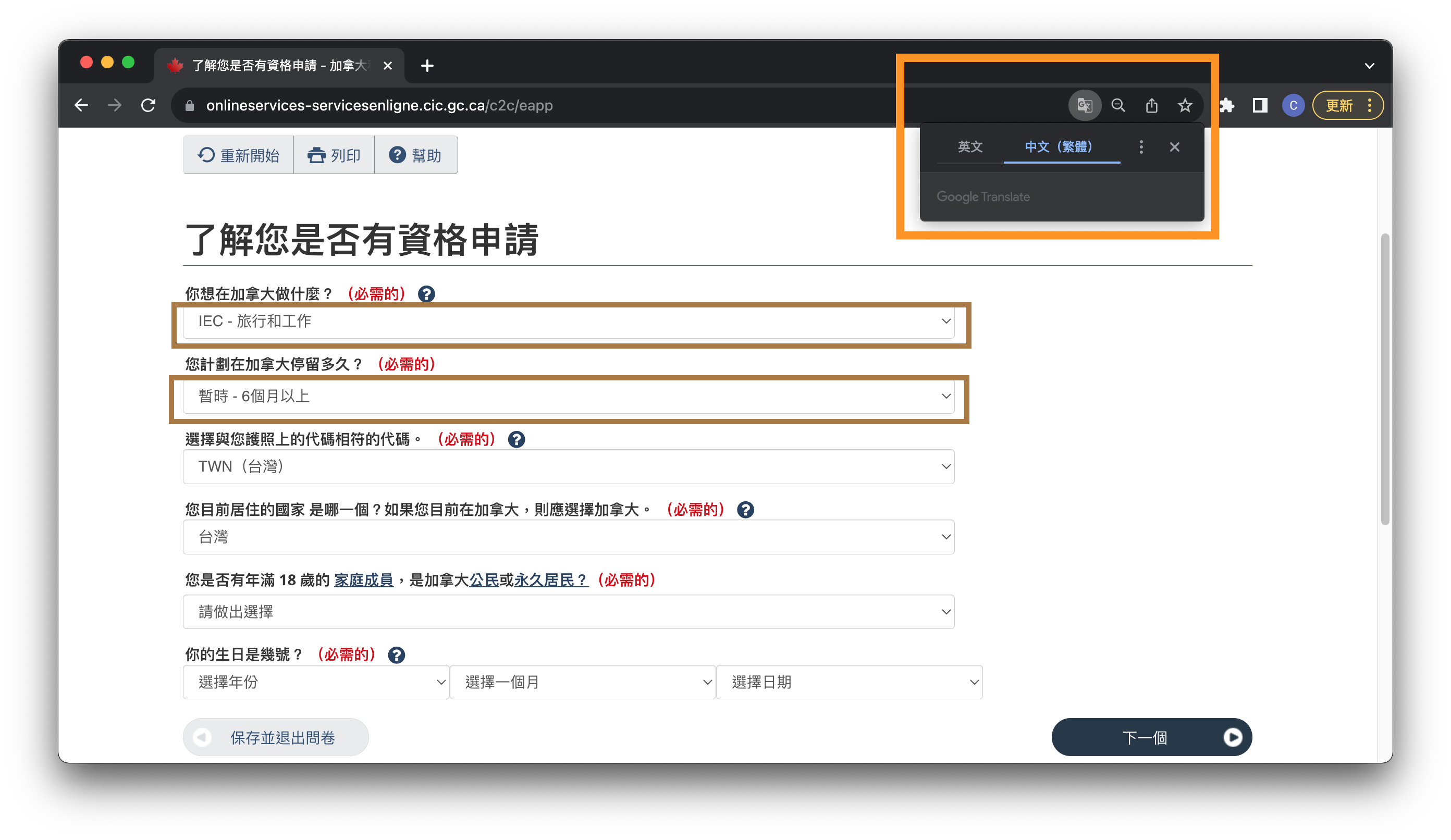Open the extensions puzzle icon
The width and height of the screenshot is (1451, 840).
tap(1227, 105)
